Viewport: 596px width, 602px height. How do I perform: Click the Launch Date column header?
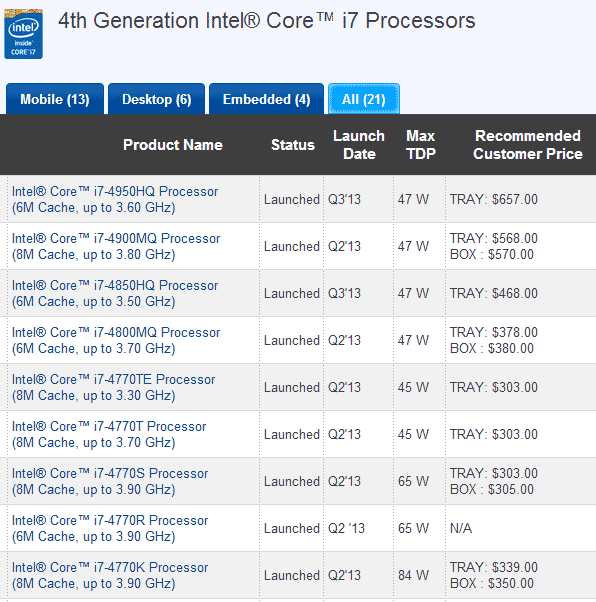point(359,145)
